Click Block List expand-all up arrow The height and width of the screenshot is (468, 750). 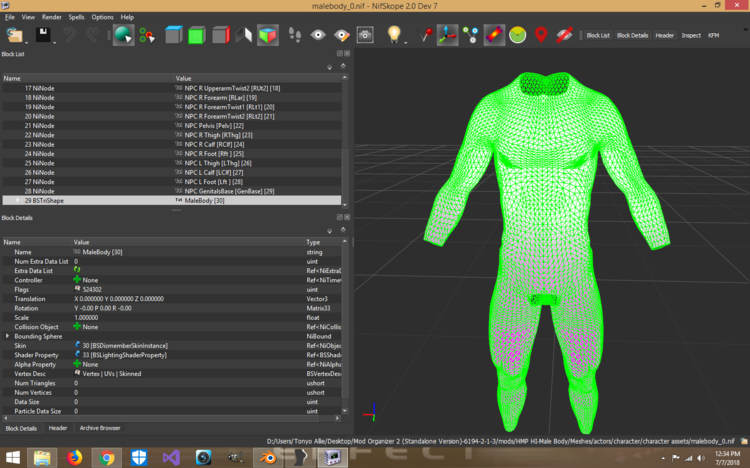point(343,66)
